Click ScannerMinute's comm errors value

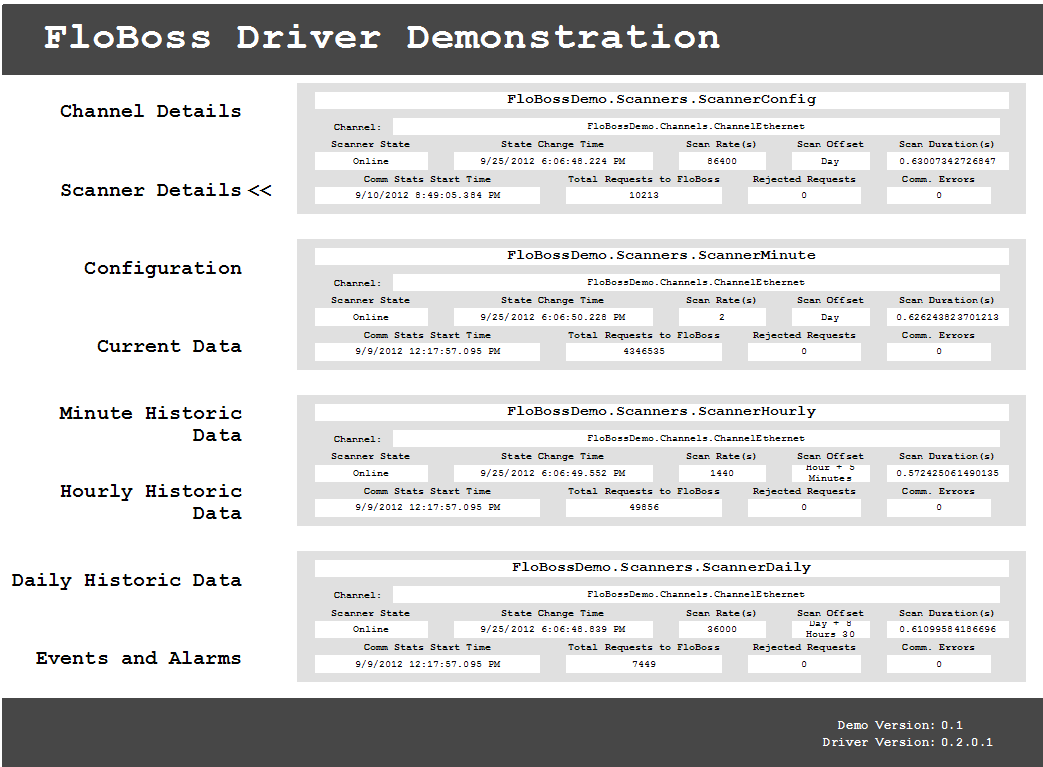[x=939, y=351]
